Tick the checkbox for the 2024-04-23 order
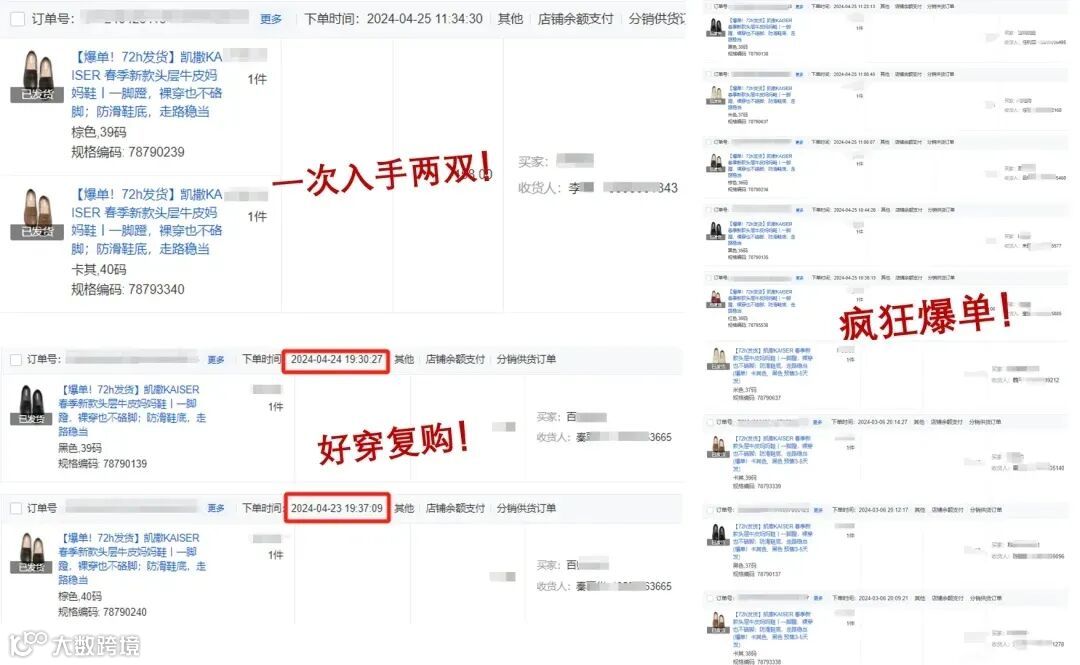Image resolution: width=1080 pixels, height=665 pixels. coord(16,509)
